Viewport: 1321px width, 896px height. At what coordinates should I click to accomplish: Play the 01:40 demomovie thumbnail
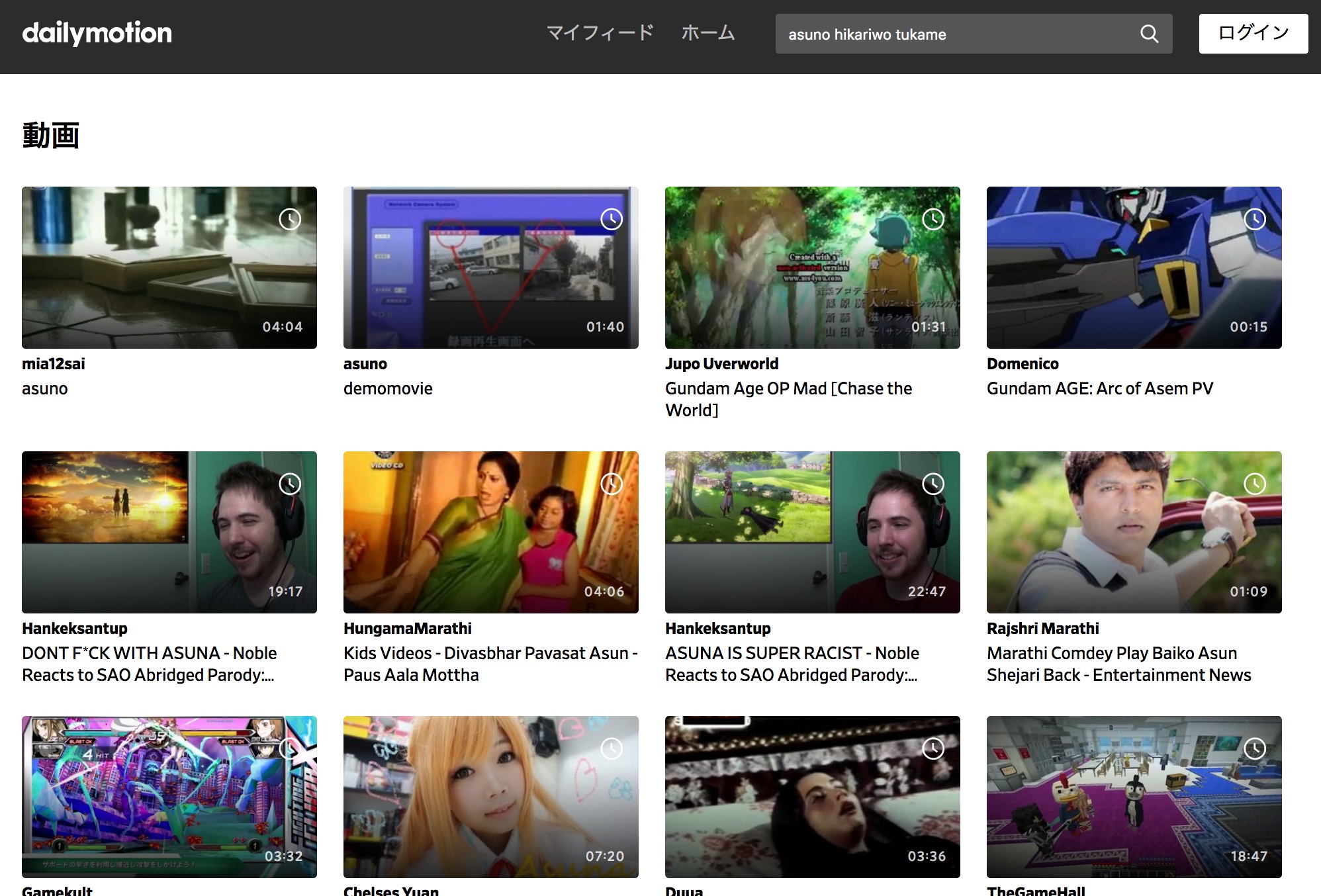491,267
